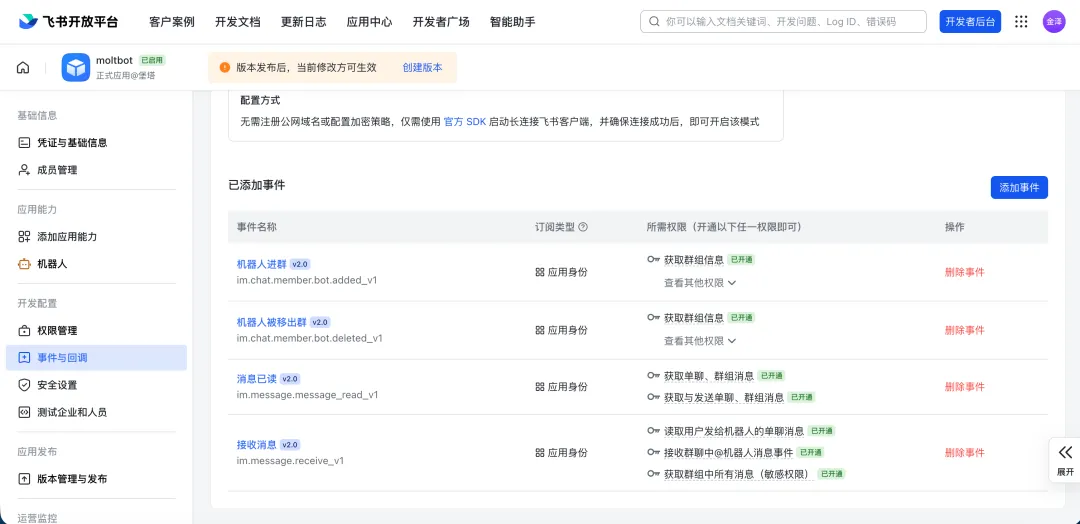This screenshot has height=524, width=1080.
Task: Delete the 接收消息 event
Action: coord(964,452)
